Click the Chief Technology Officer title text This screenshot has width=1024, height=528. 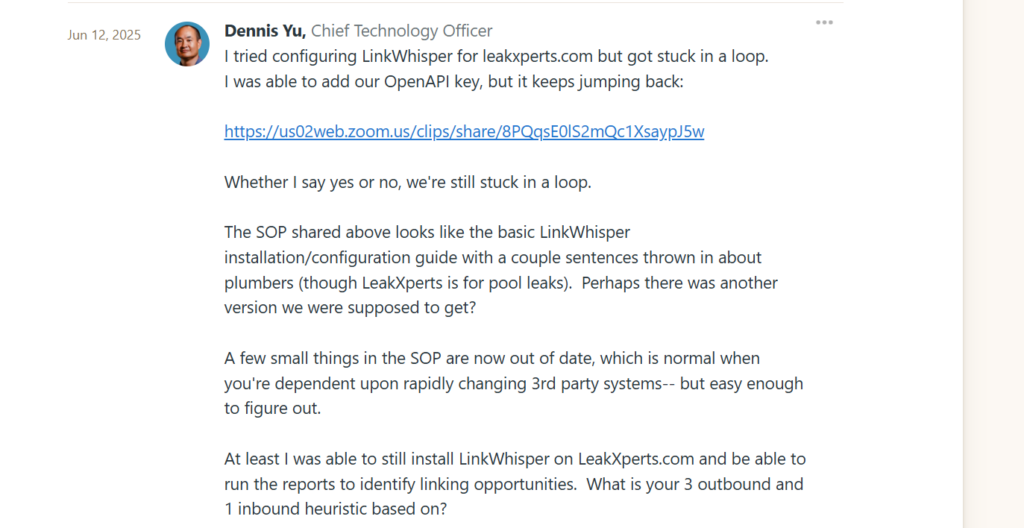[402, 31]
